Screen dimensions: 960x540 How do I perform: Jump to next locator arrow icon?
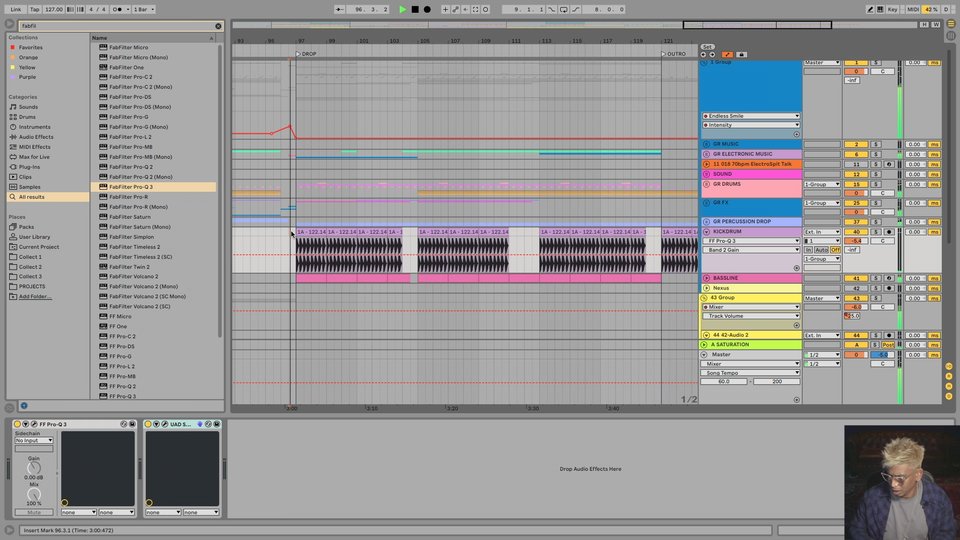(x=712, y=54)
